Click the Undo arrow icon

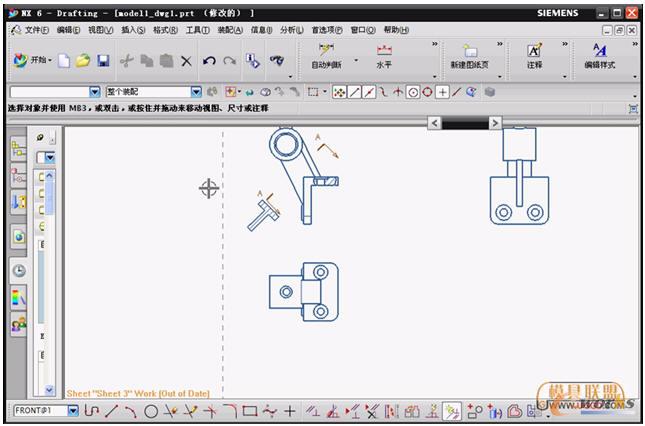tap(208, 61)
